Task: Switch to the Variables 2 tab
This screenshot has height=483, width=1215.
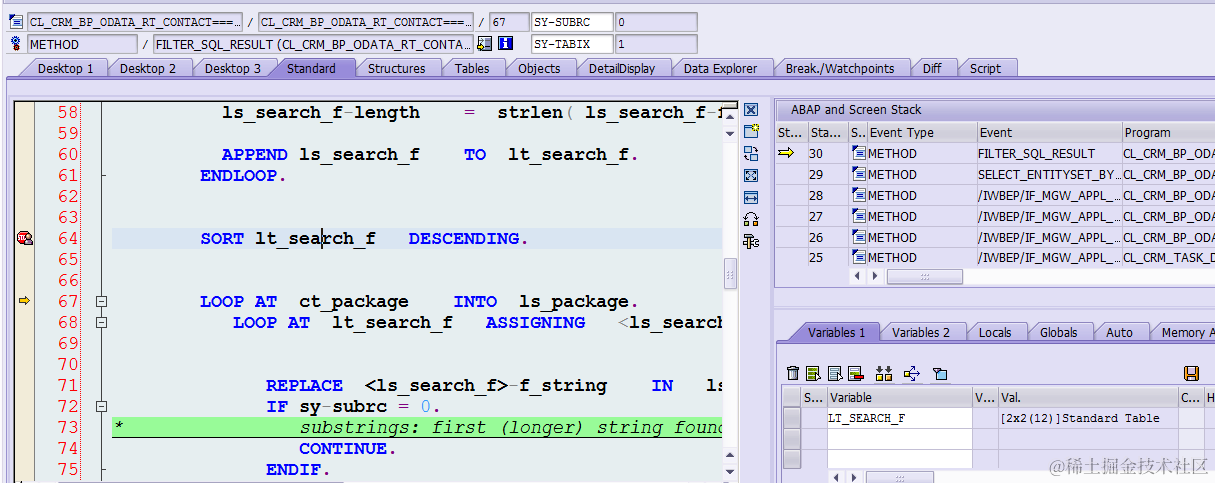Action: [921, 332]
